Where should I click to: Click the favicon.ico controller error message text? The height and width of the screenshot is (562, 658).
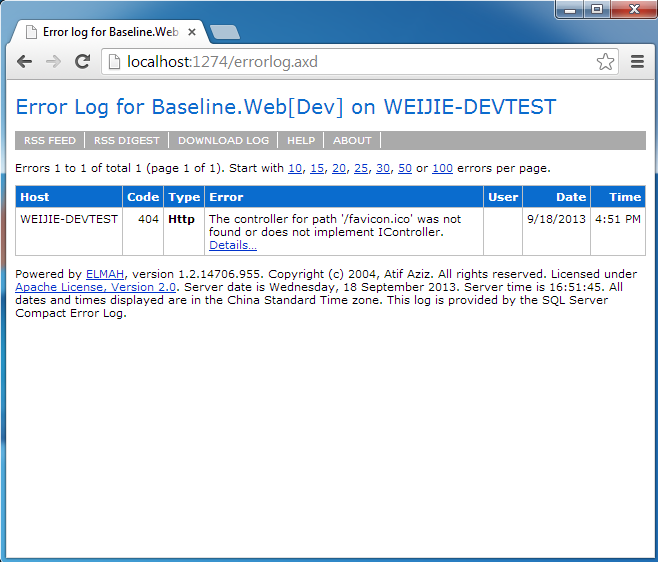click(x=335, y=225)
